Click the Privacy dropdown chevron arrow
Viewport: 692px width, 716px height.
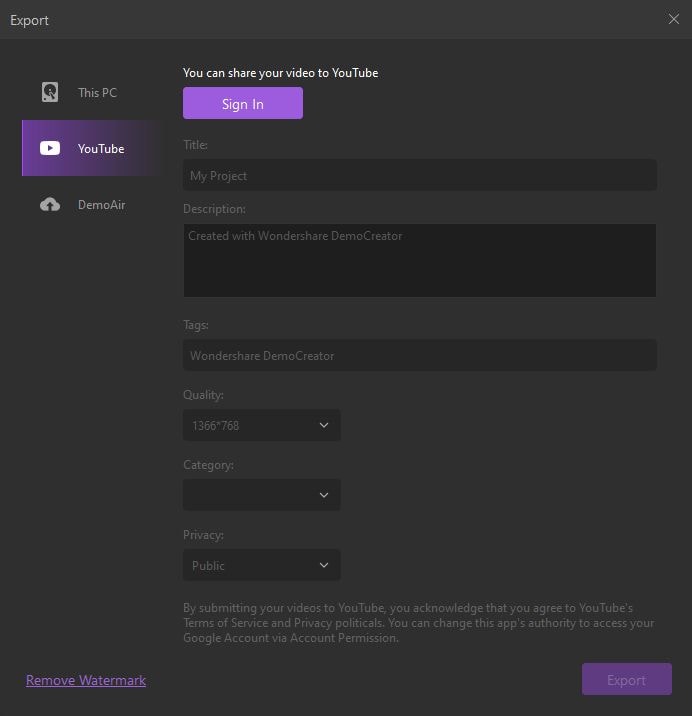point(324,565)
